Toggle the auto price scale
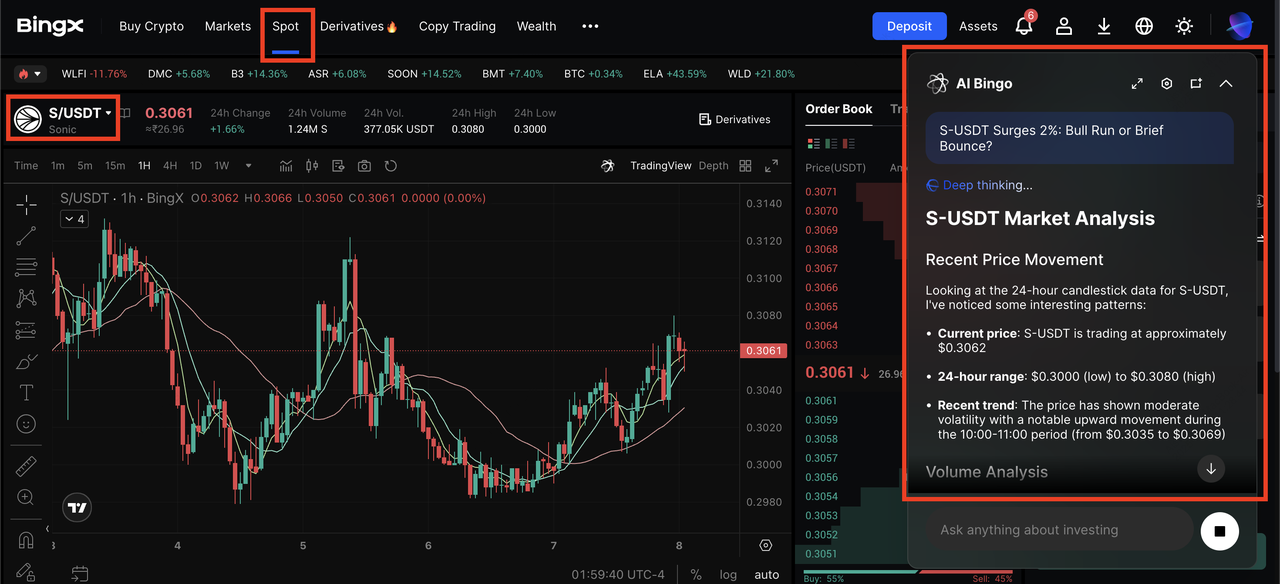Image resolution: width=1280 pixels, height=584 pixels. click(x=766, y=575)
